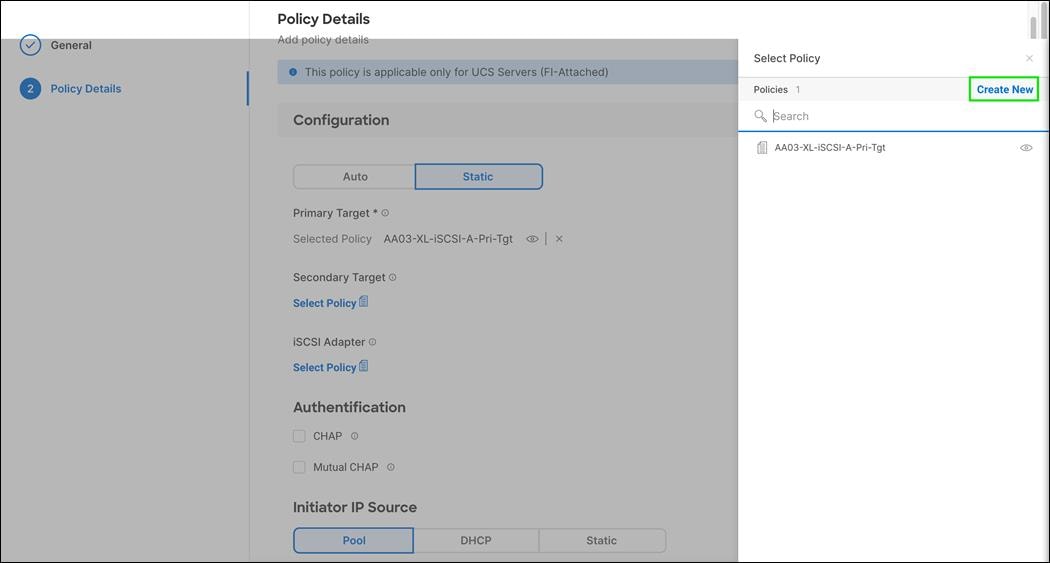Screen dimensions: 1050x563
Task: Click the General step checkmark icon
Action: 30,45
